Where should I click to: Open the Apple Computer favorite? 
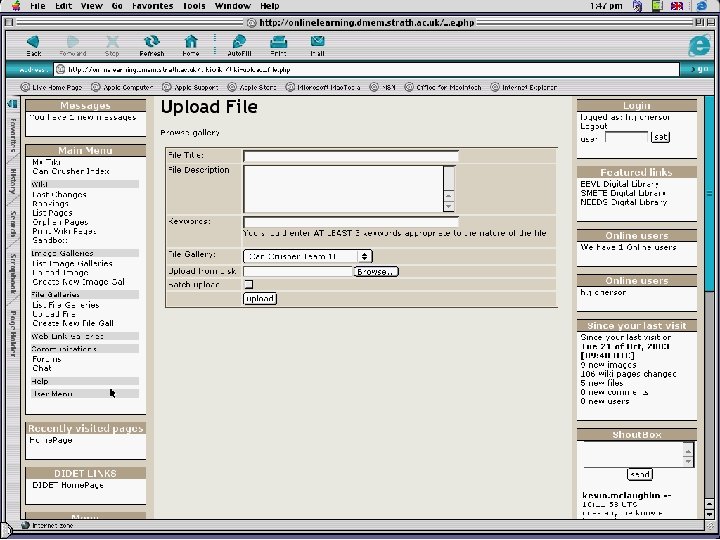(122, 87)
